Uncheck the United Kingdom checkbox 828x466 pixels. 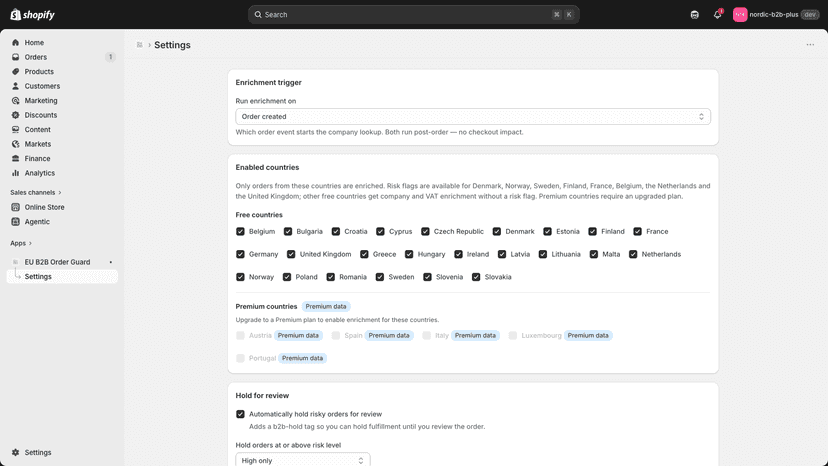(x=291, y=254)
